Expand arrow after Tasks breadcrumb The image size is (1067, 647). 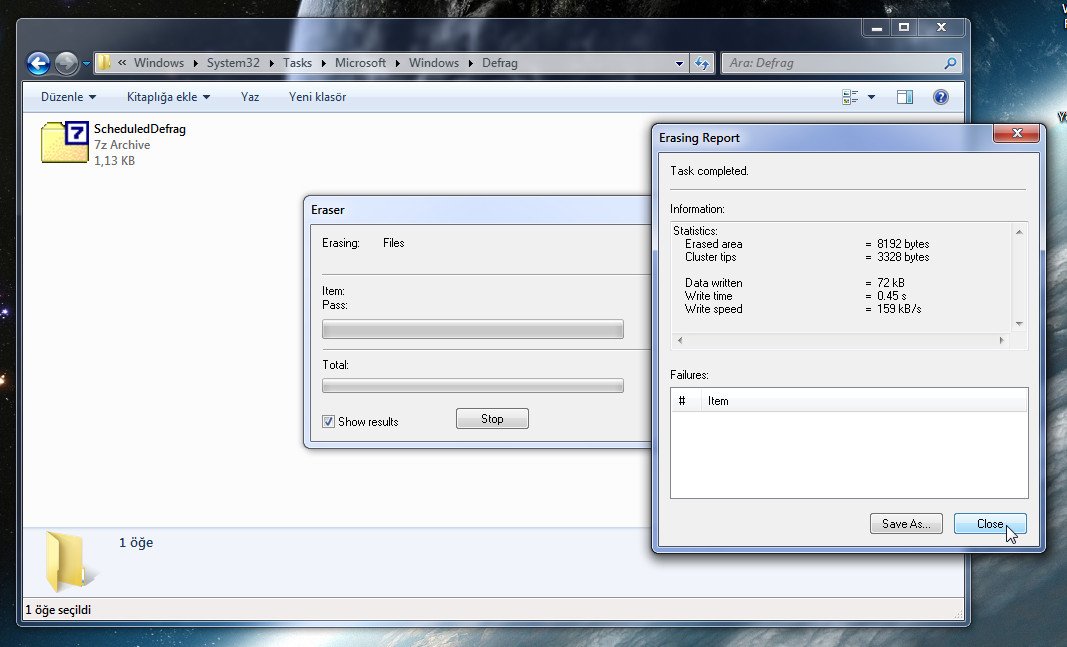coord(324,63)
